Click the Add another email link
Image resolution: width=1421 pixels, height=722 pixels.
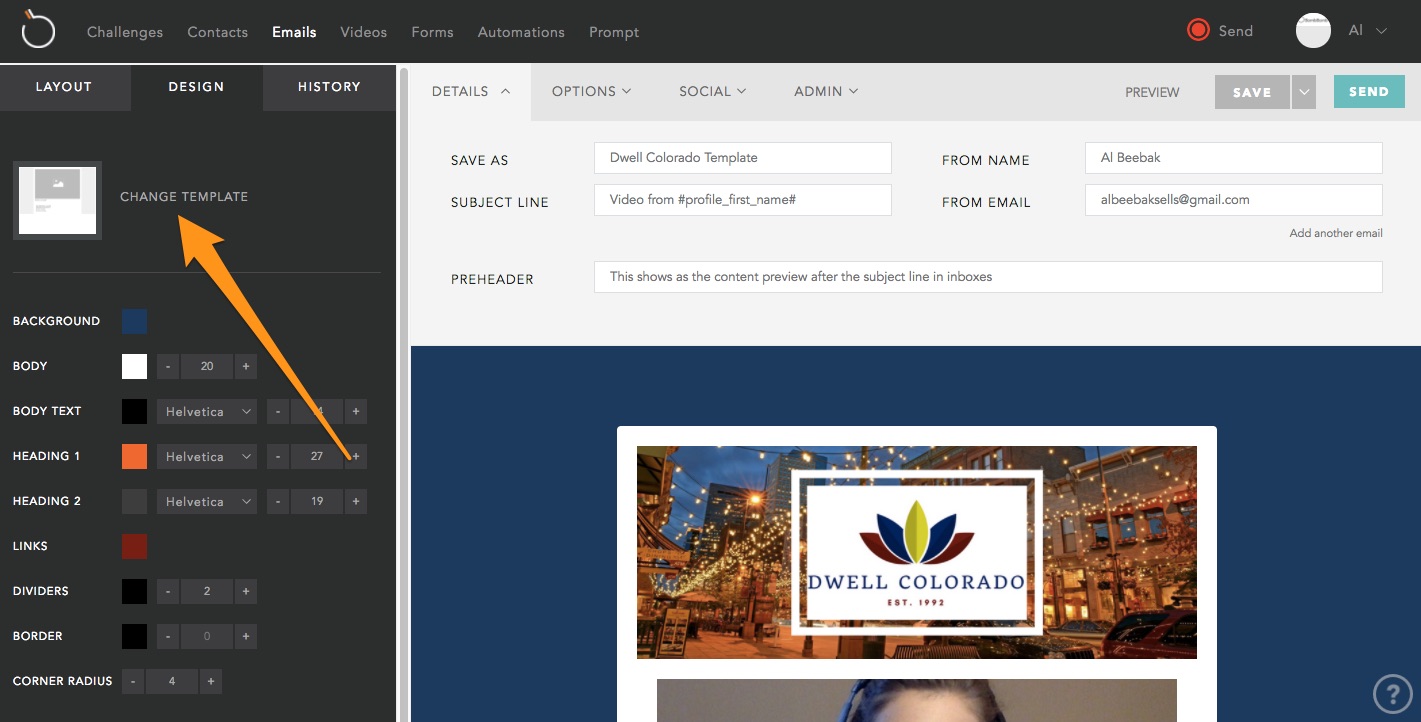click(1336, 233)
